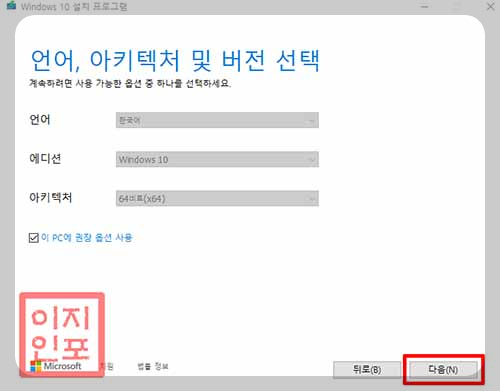Screen dimensions: 500x391
Task: Open the 아키텍처 64-bit architecture dropdown
Action: 217,199
